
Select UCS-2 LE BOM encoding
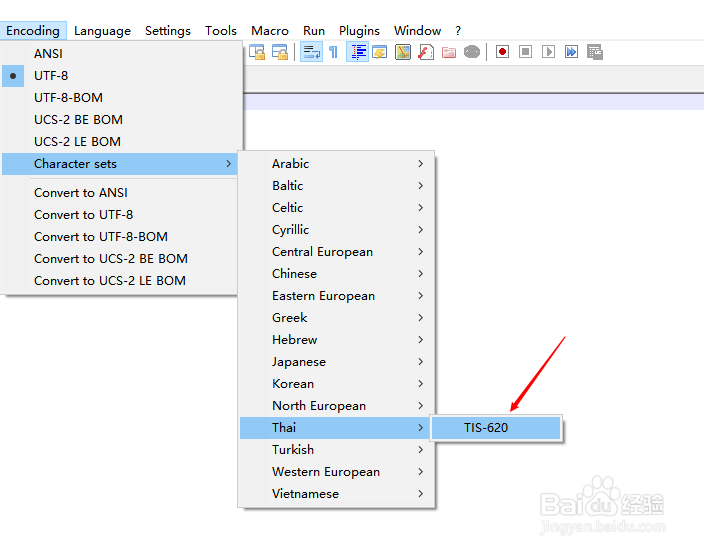pos(122,141)
